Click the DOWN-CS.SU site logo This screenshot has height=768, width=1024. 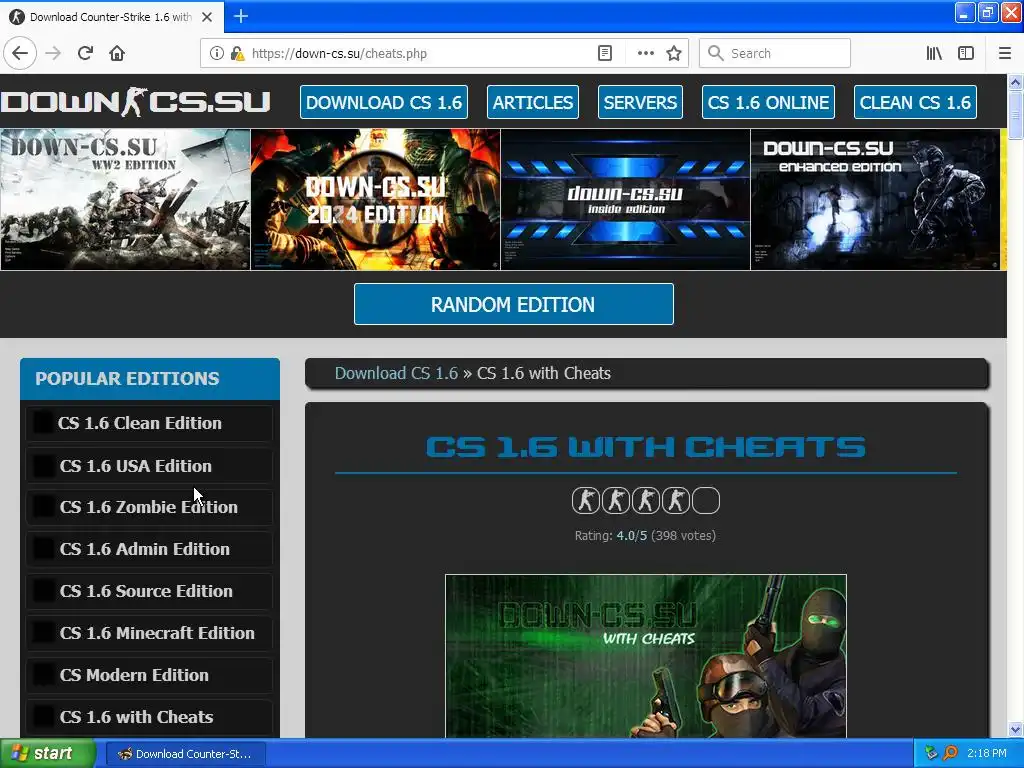[136, 102]
